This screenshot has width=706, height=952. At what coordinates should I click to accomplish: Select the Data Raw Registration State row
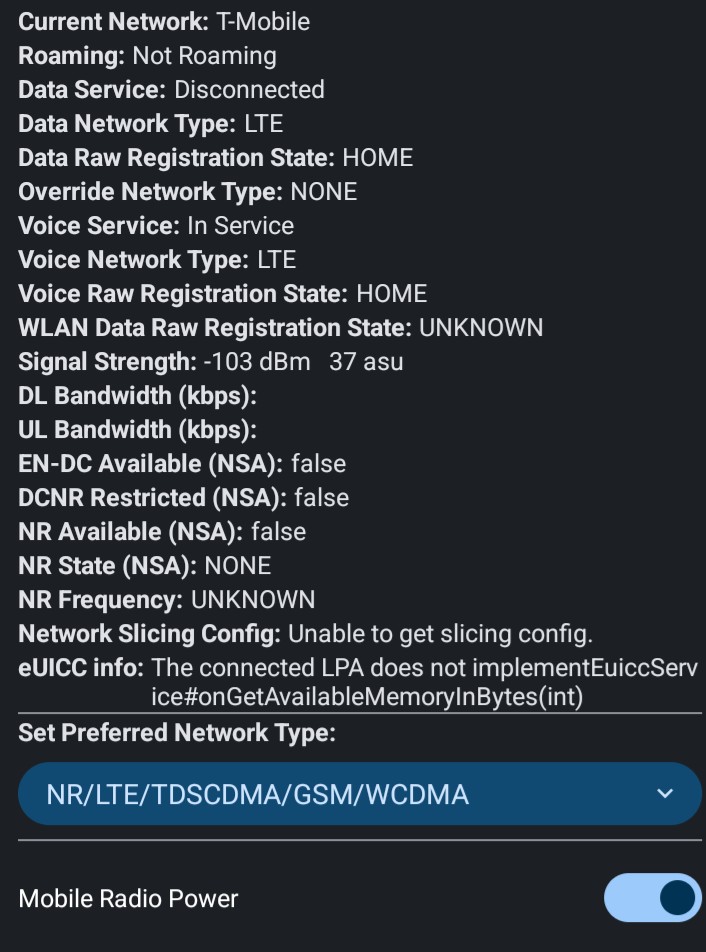click(x=215, y=157)
